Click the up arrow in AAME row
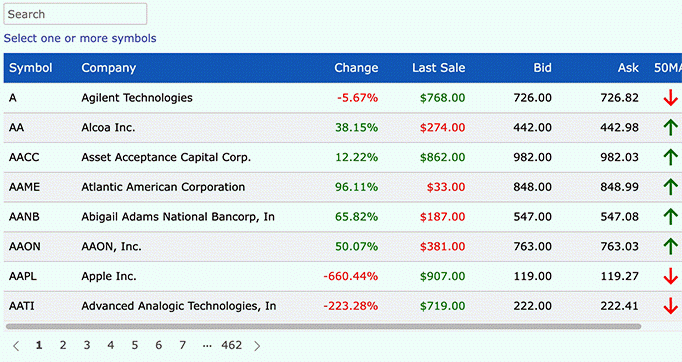Image resolution: width=682 pixels, height=362 pixels. (x=670, y=187)
